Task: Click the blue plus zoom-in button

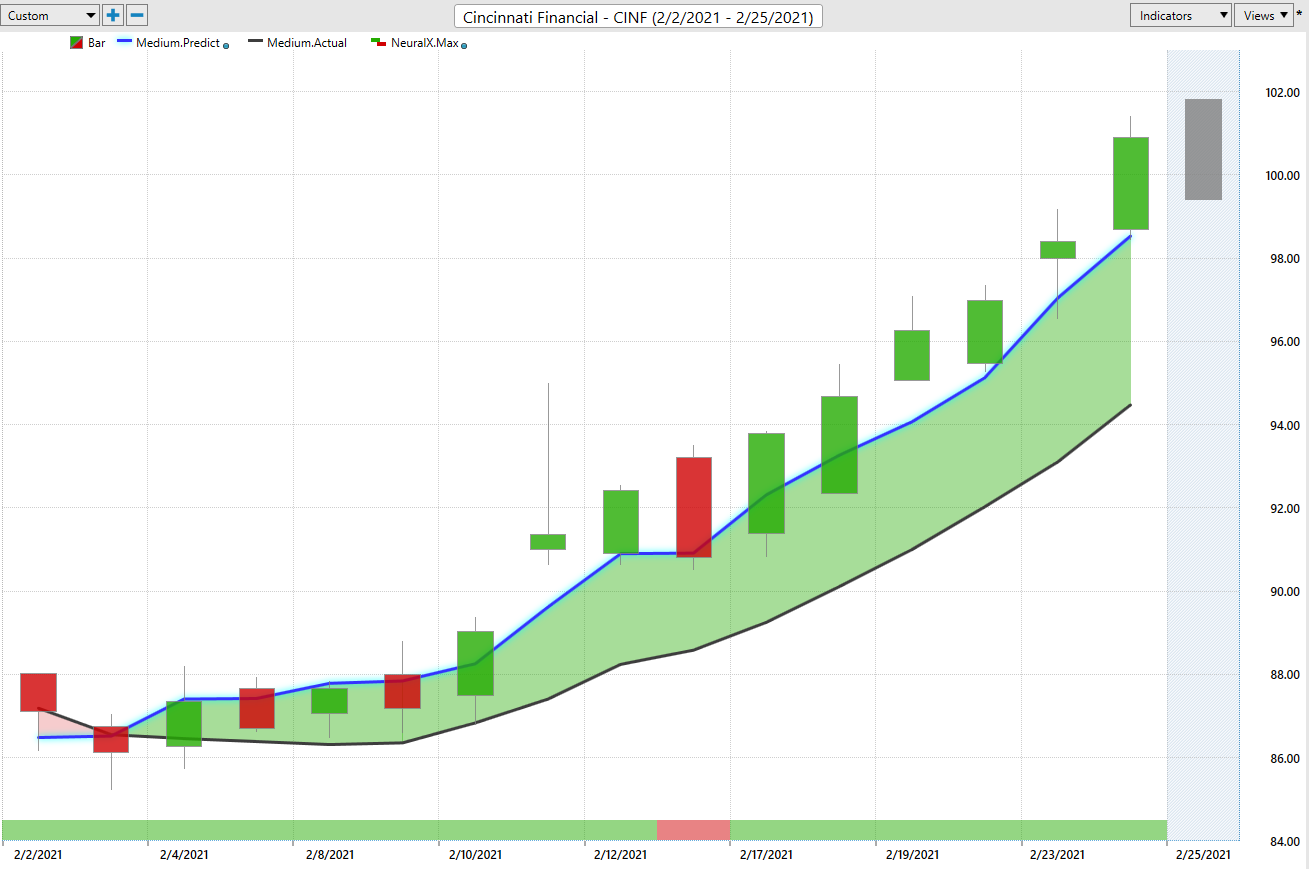Action: [x=113, y=15]
